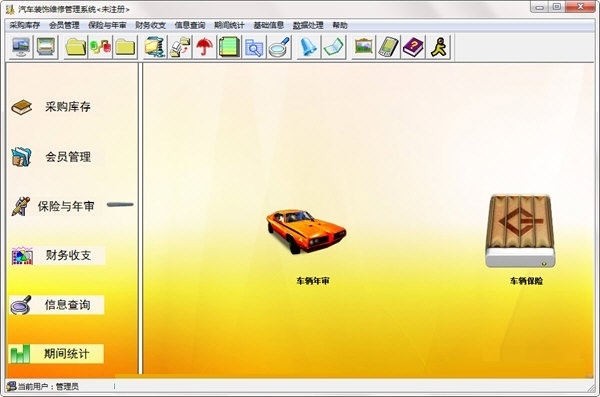Click the computer monitor toolbar icon
This screenshot has width=600, height=397.
pos(21,47)
